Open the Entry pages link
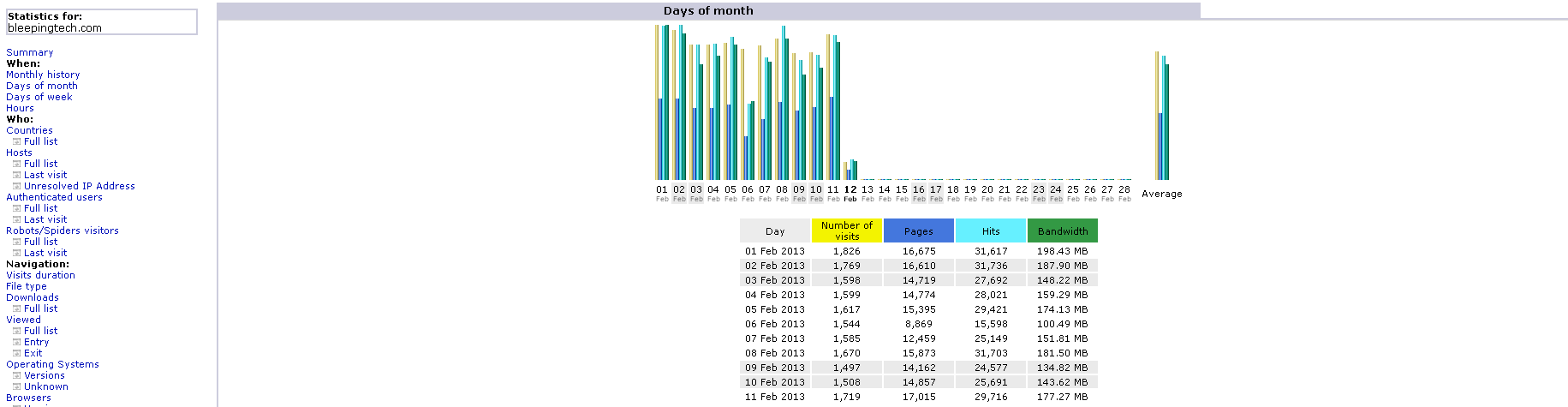 click(36, 342)
